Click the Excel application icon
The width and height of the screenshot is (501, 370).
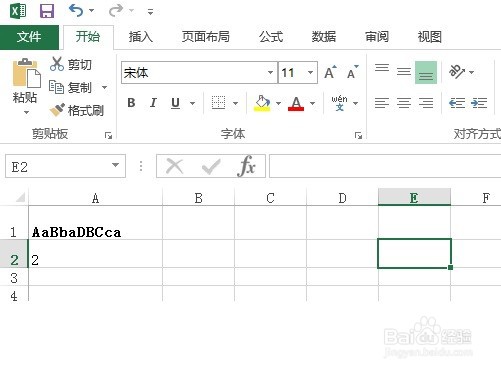(x=18, y=11)
